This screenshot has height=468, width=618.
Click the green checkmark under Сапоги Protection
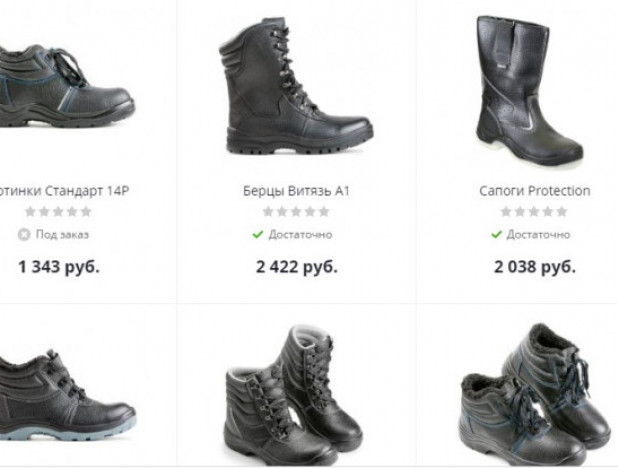496,235
